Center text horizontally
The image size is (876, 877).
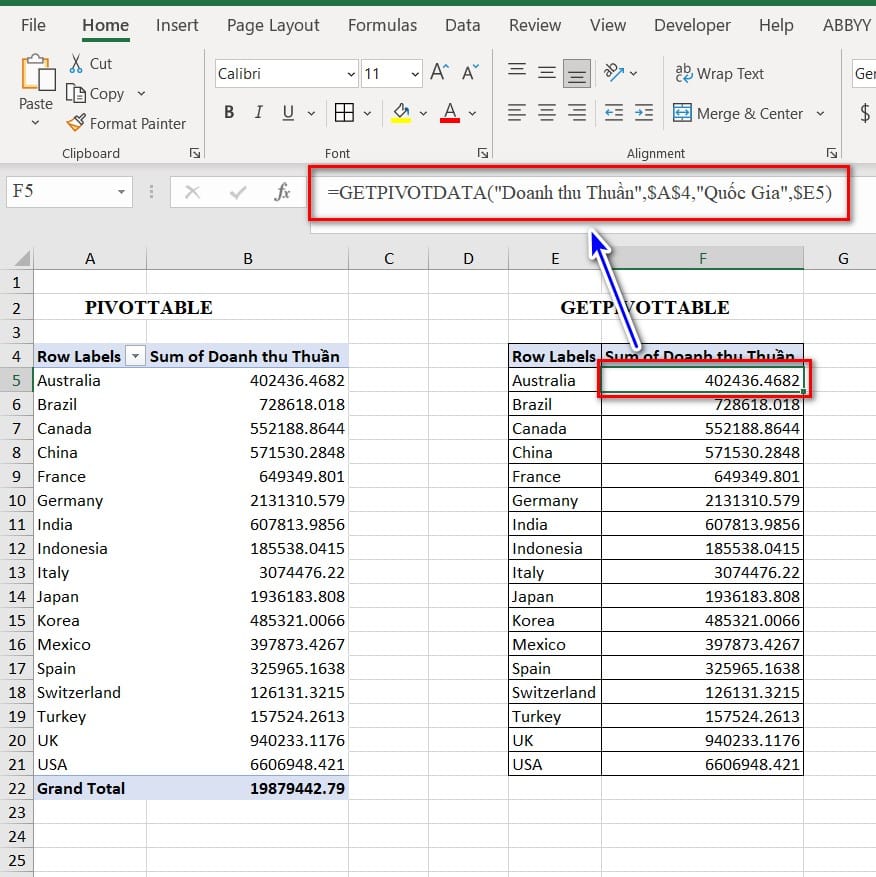click(x=547, y=113)
